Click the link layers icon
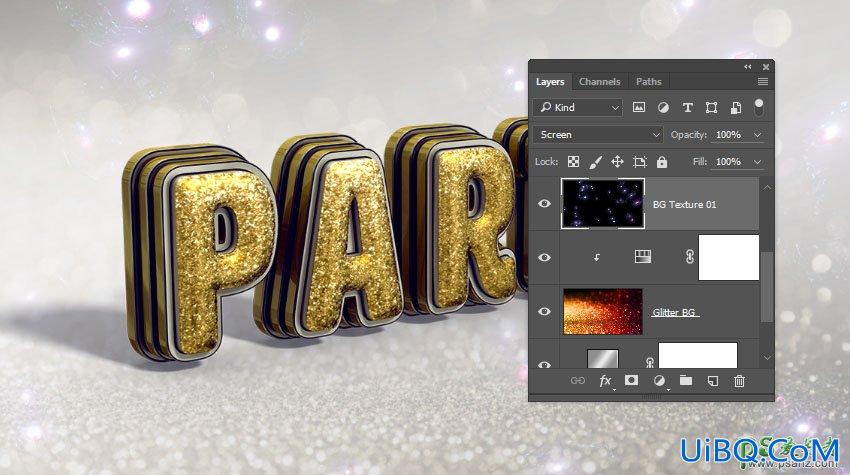 tap(577, 381)
